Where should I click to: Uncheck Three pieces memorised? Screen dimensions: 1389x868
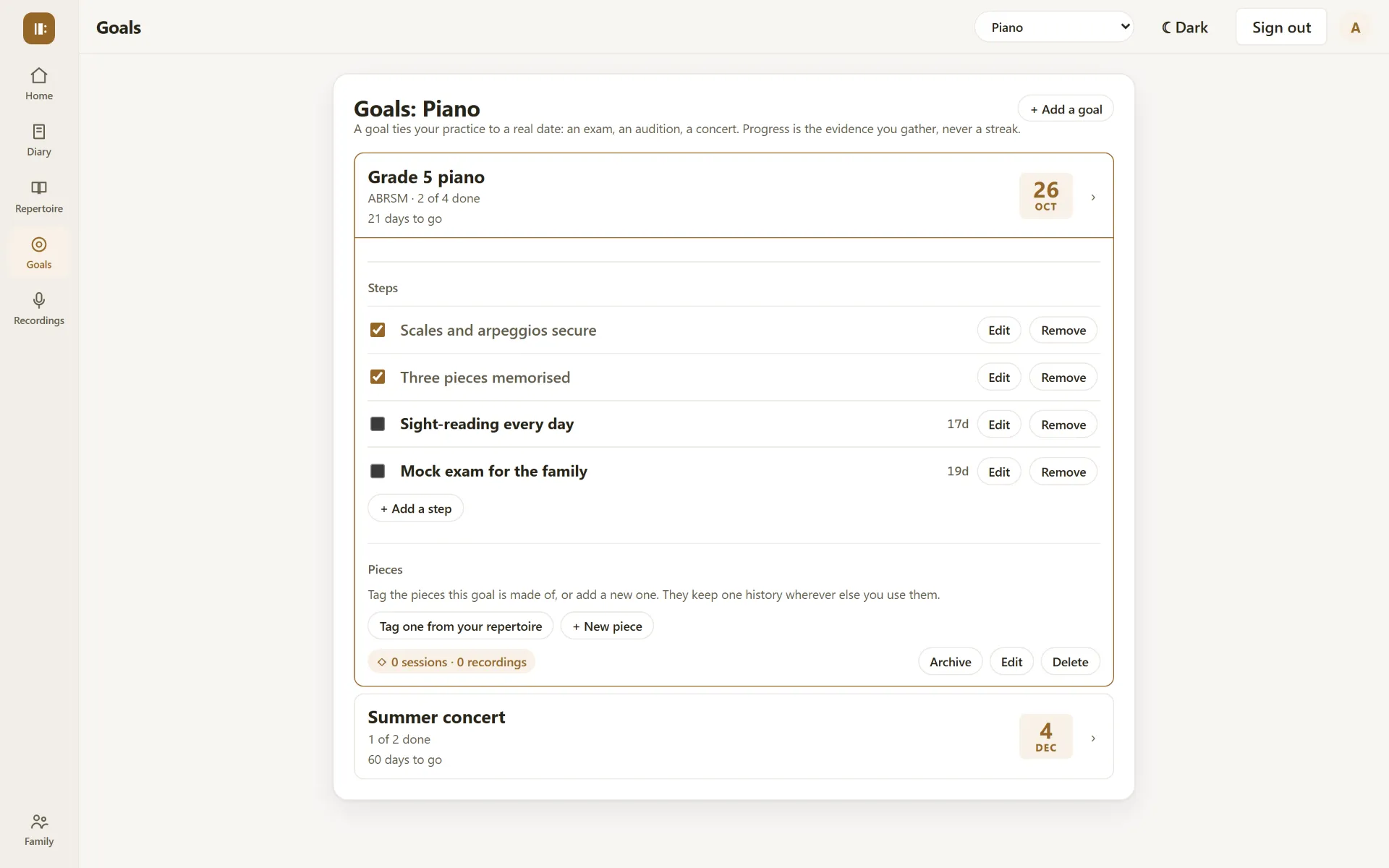tap(378, 377)
